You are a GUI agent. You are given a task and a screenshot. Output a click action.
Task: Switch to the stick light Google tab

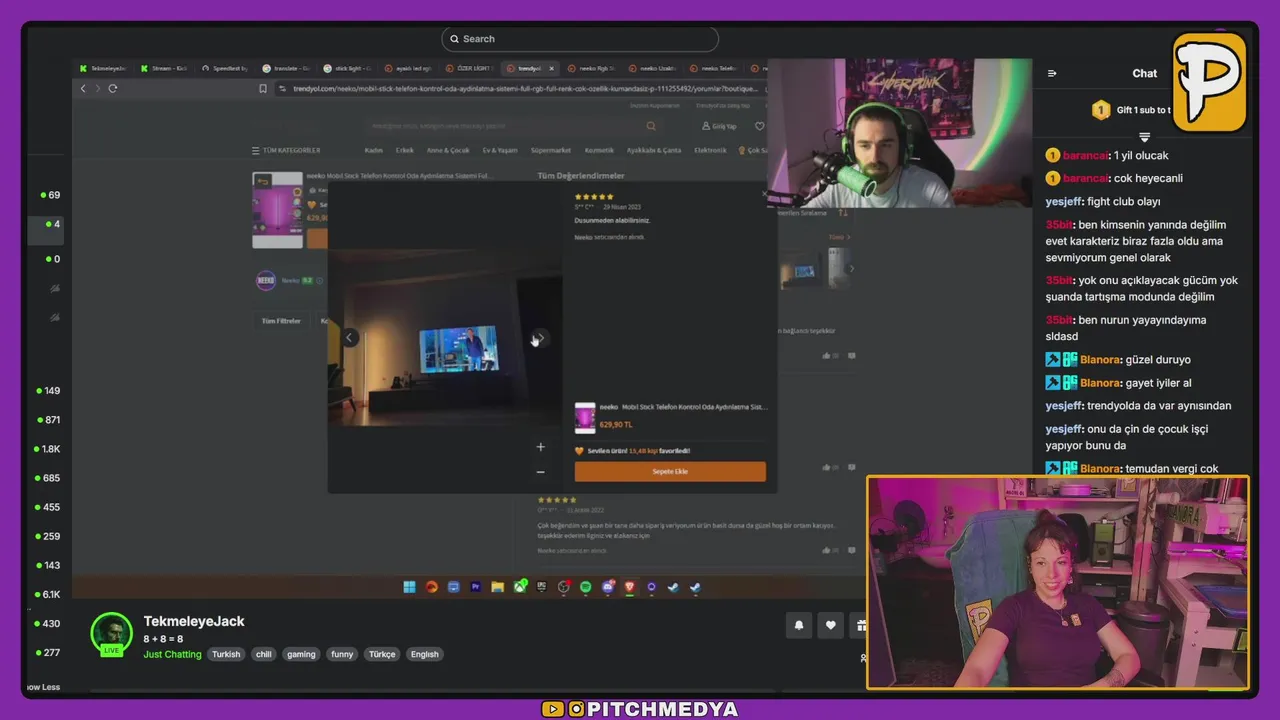click(x=346, y=68)
